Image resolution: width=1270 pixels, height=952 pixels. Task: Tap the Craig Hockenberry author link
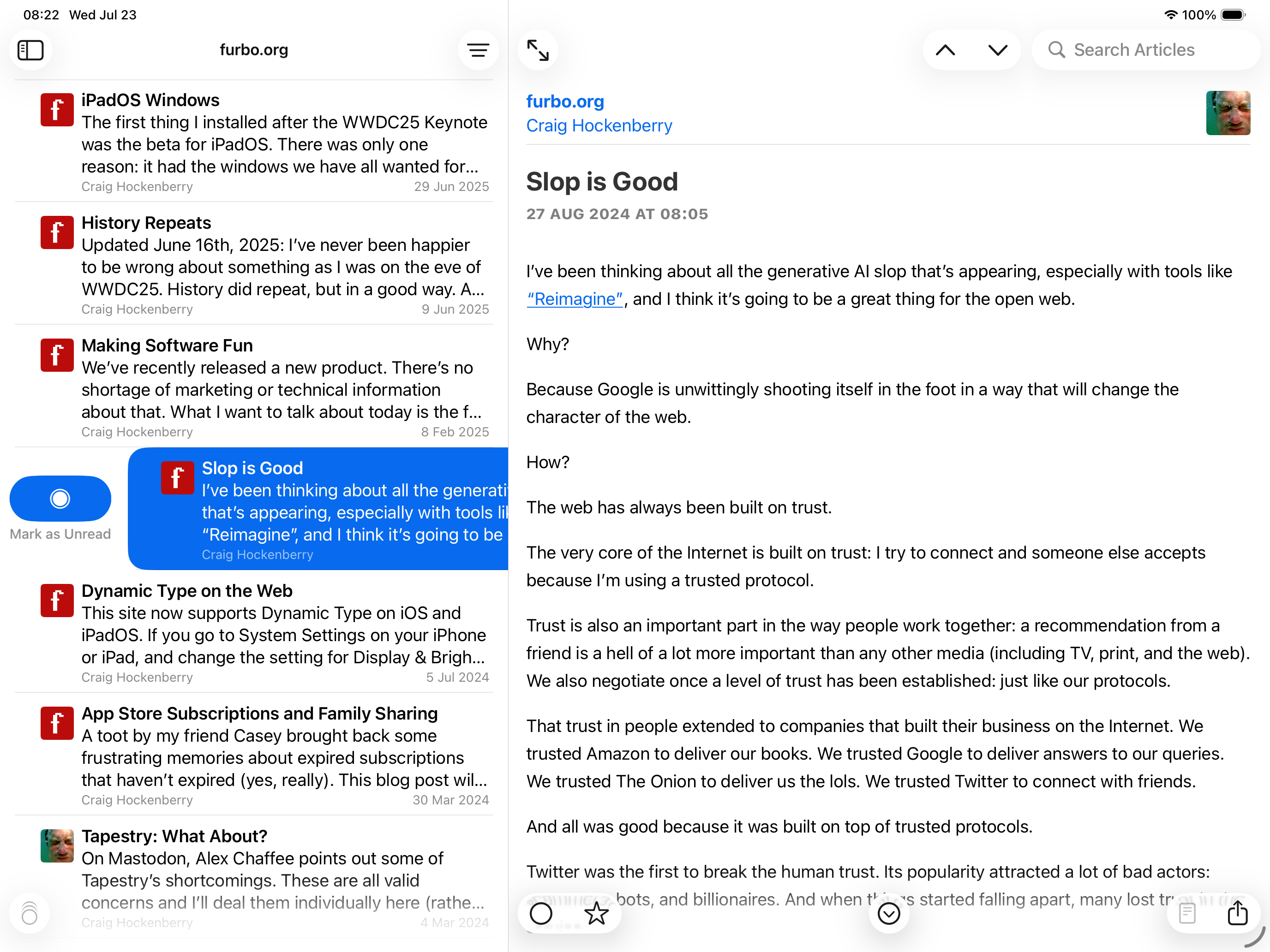(x=599, y=125)
